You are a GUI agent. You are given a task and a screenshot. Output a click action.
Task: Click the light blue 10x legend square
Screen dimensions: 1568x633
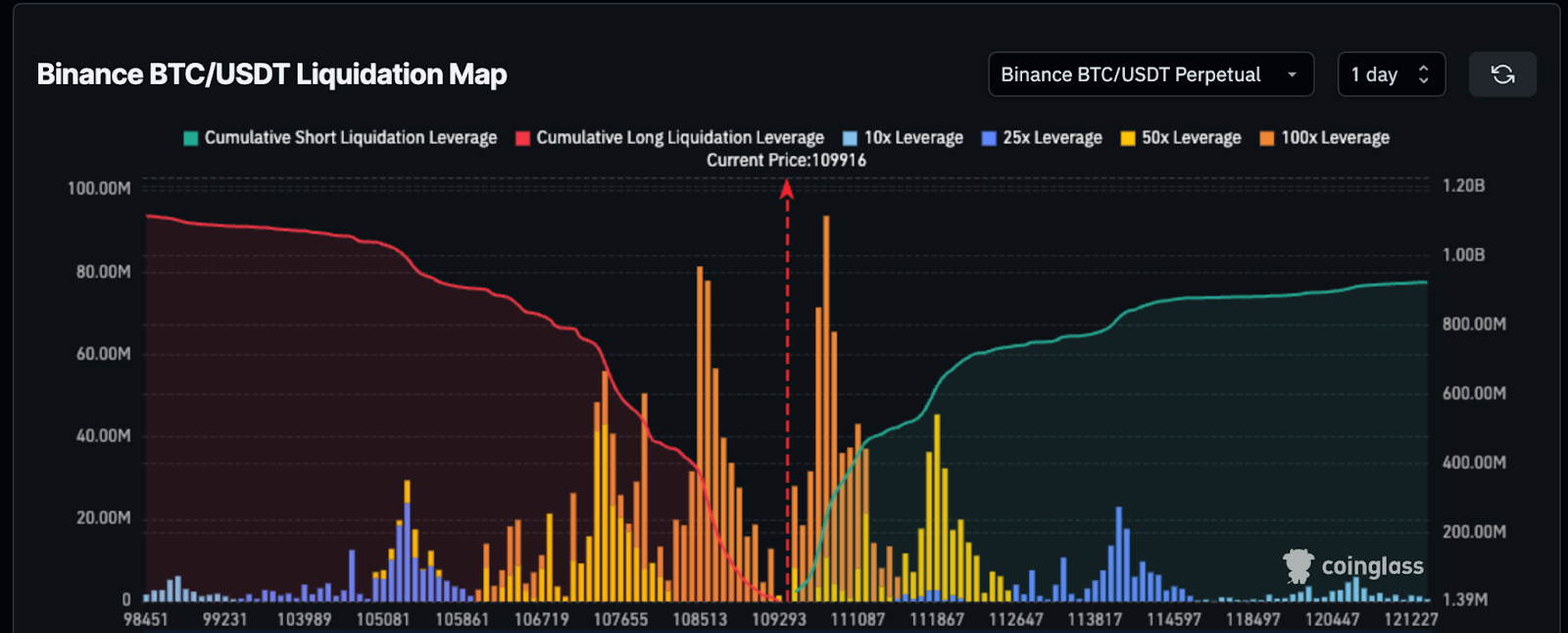point(850,138)
